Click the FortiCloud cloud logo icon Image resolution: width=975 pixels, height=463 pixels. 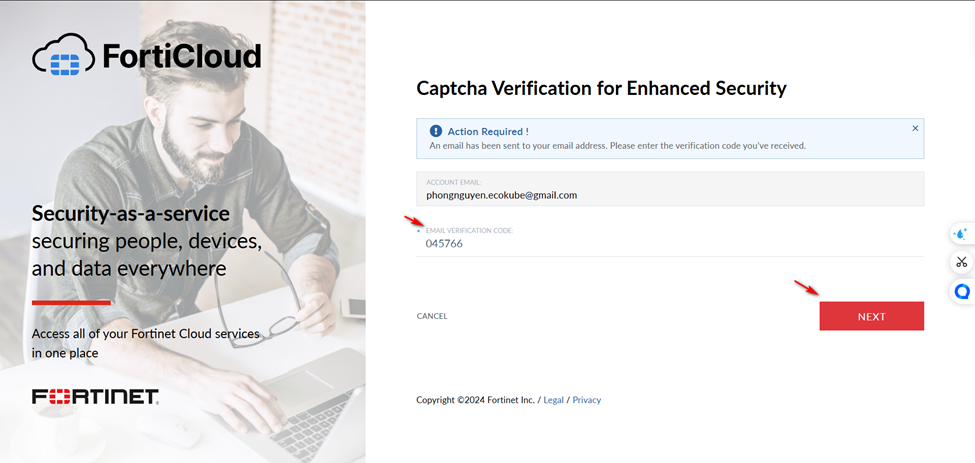63,56
